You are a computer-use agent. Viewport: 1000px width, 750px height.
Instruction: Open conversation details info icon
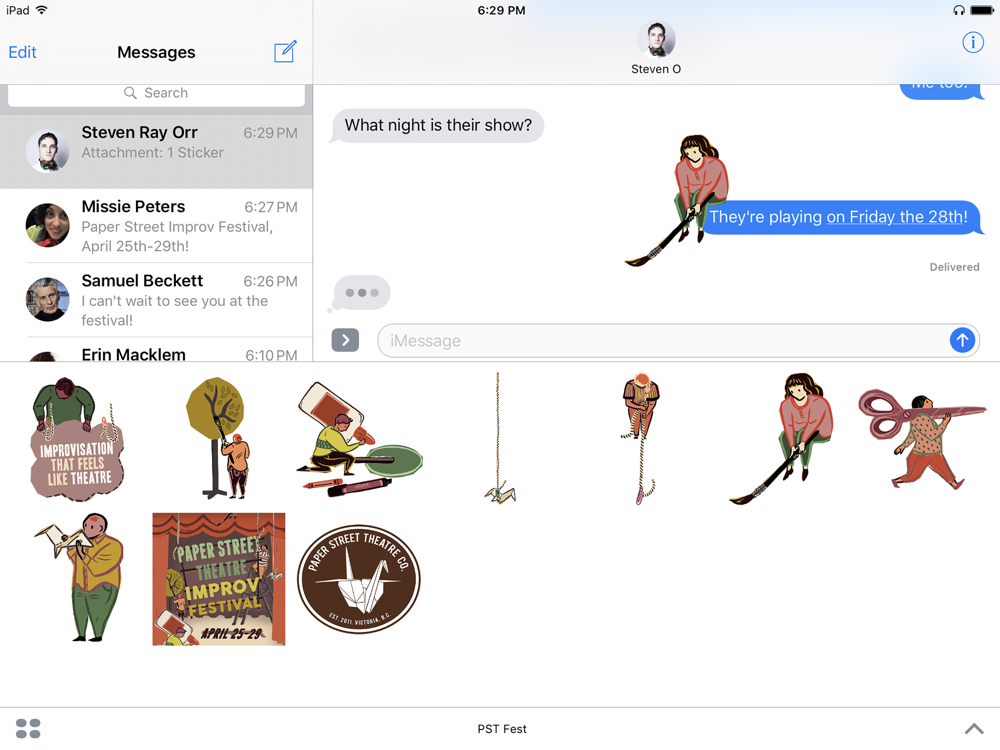(973, 43)
